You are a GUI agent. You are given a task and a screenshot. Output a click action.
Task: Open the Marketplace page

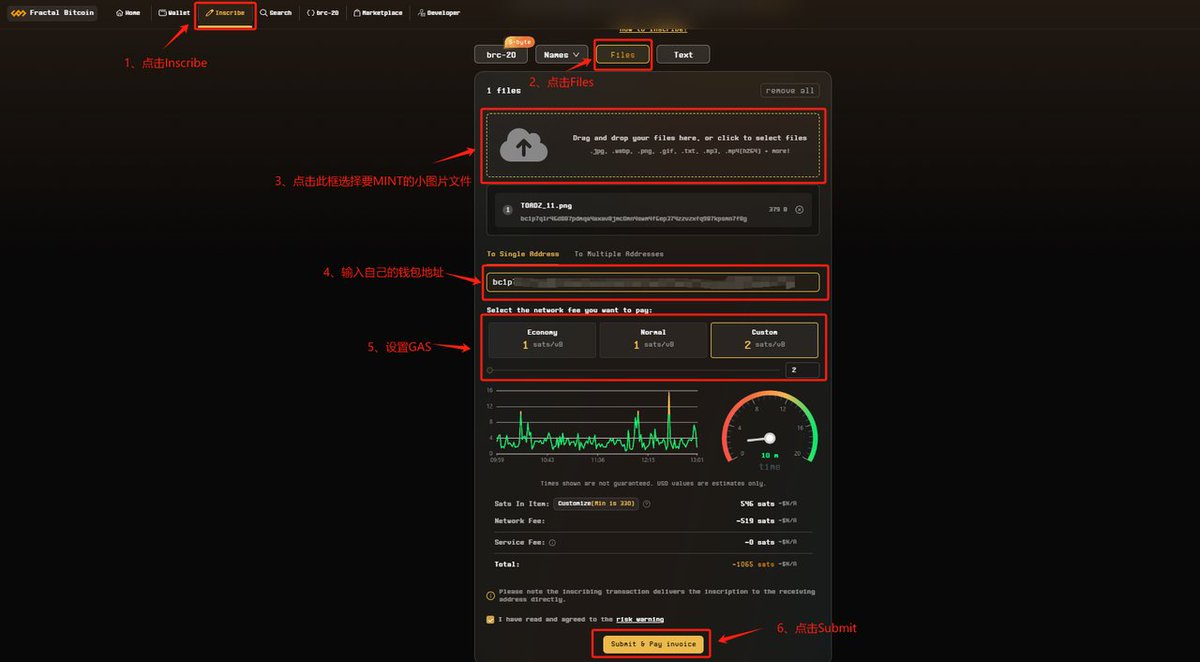coord(378,13)
